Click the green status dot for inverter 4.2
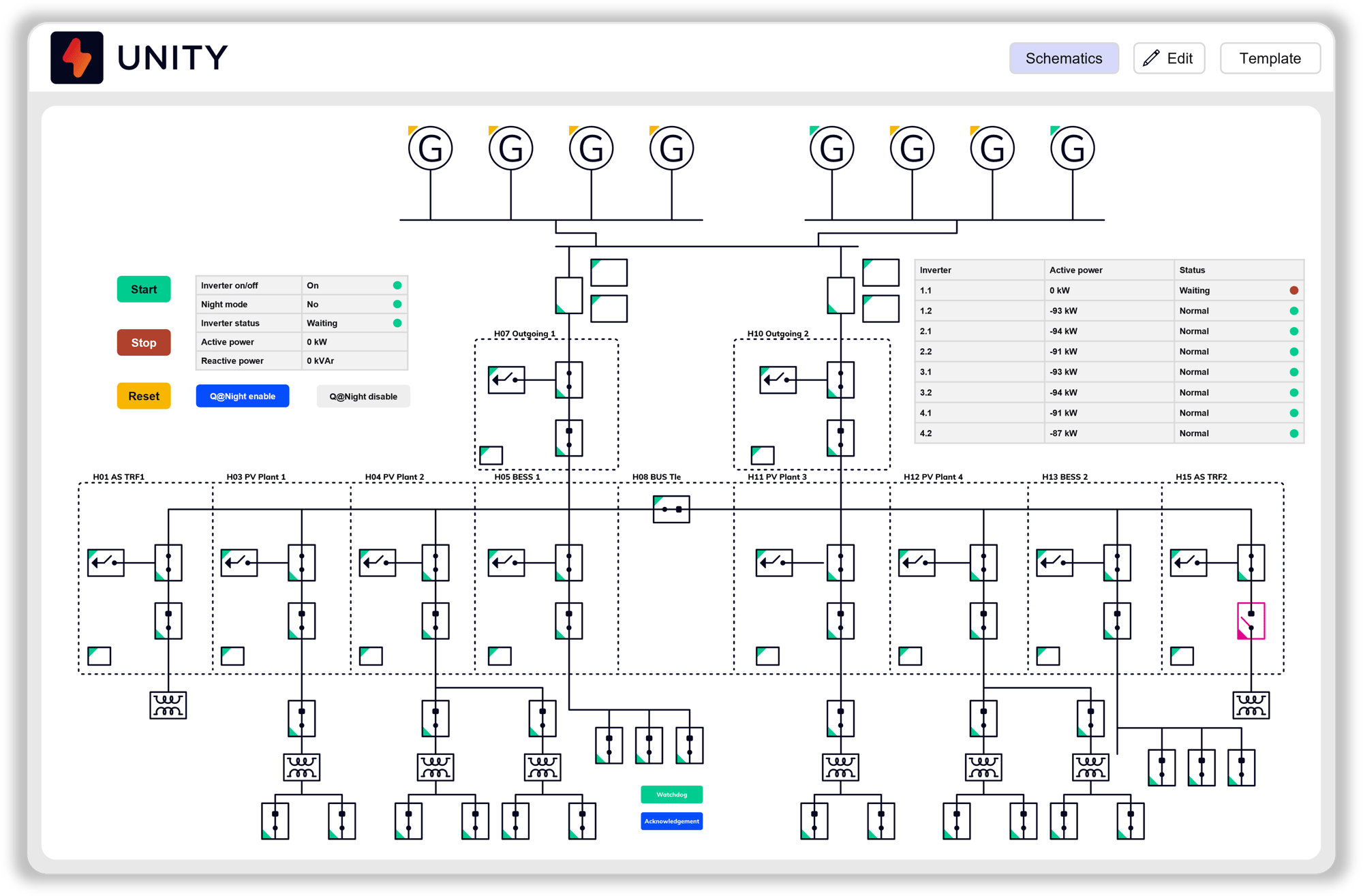This screenshot has height=896, width=1363. pos(1293,433)
